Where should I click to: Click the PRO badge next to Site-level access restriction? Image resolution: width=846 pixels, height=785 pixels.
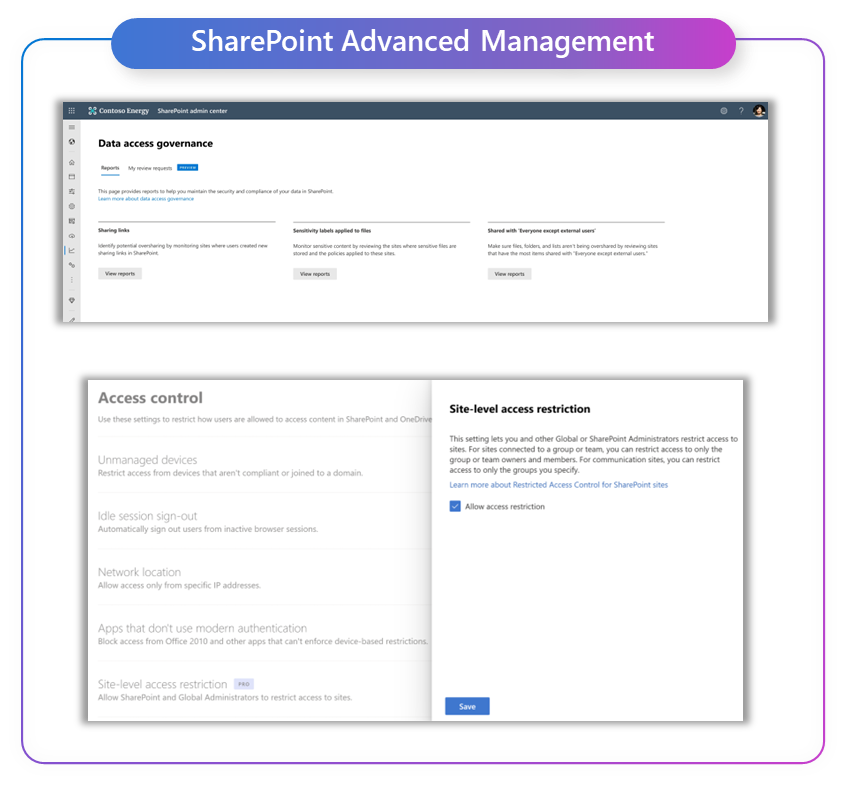tap(244, 684)
